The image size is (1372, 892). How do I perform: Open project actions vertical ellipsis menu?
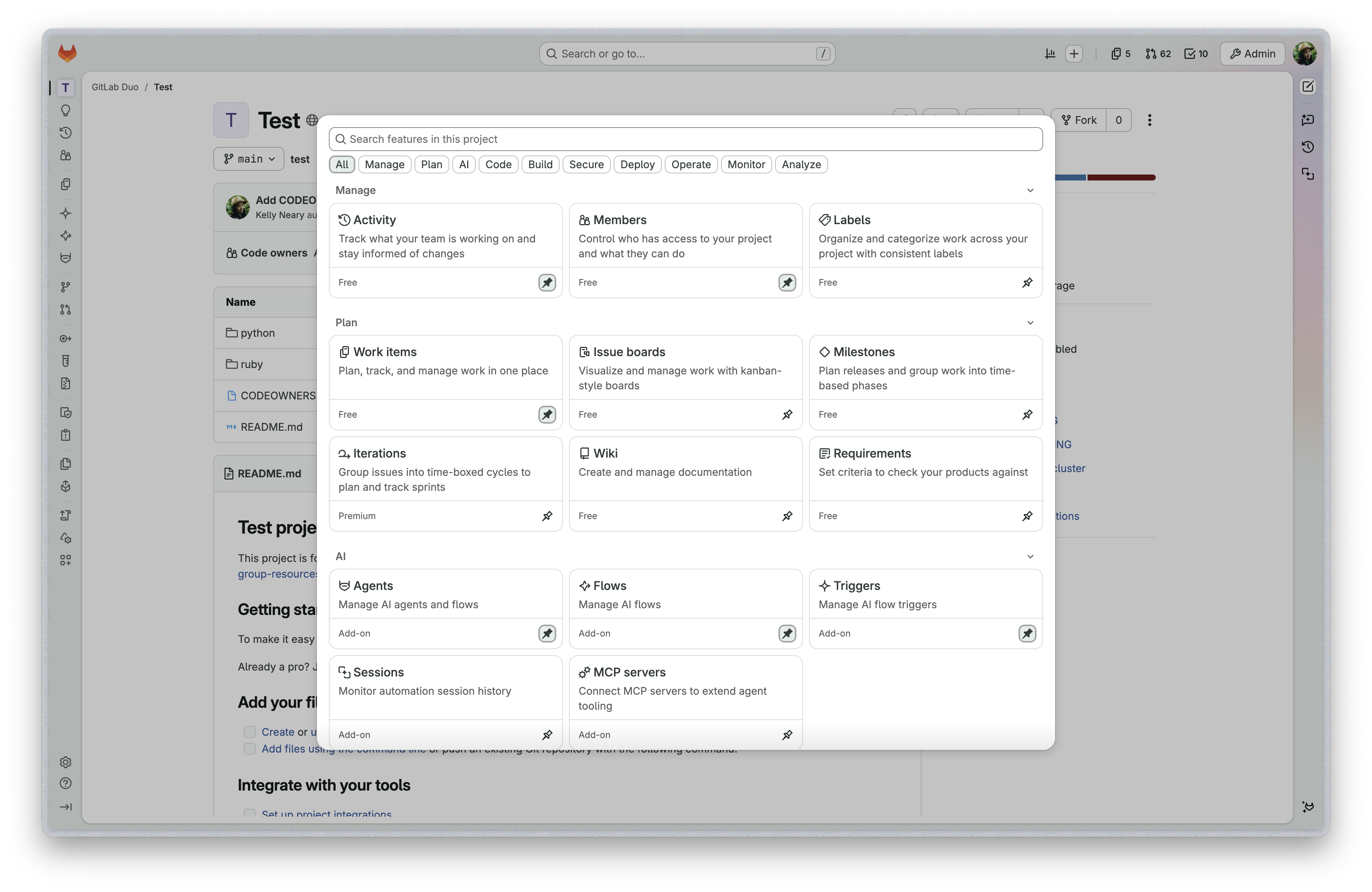click(1149, 120)
